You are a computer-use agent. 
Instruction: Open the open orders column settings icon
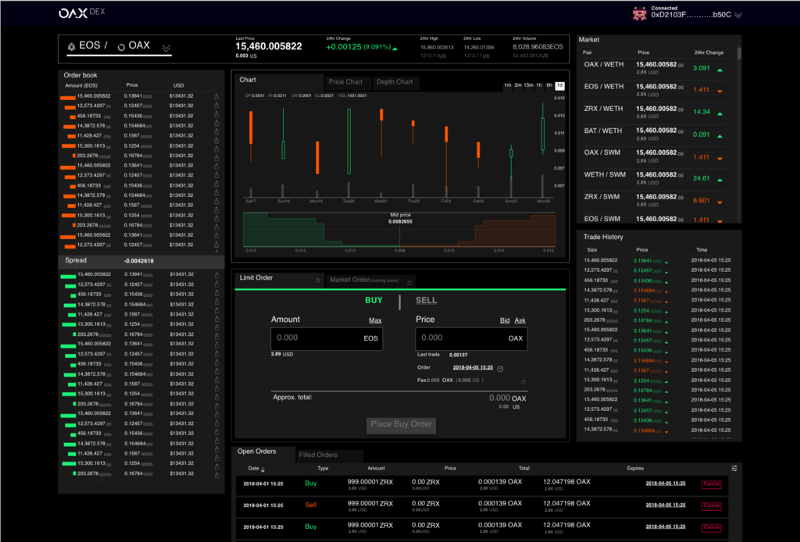point(734,468)
